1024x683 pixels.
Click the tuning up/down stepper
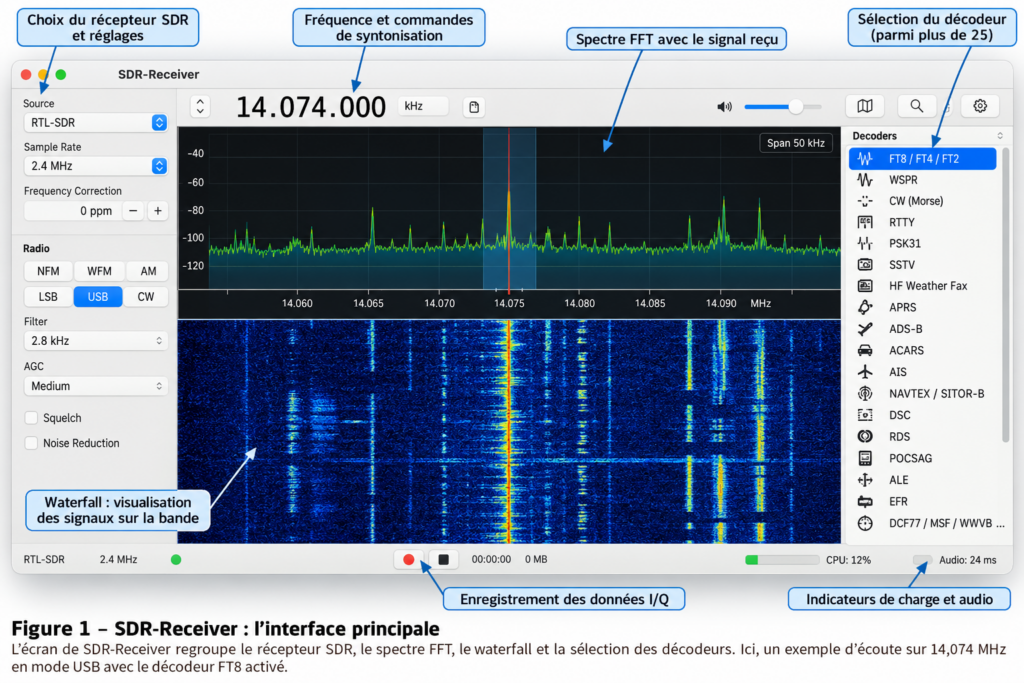[200, 106]
